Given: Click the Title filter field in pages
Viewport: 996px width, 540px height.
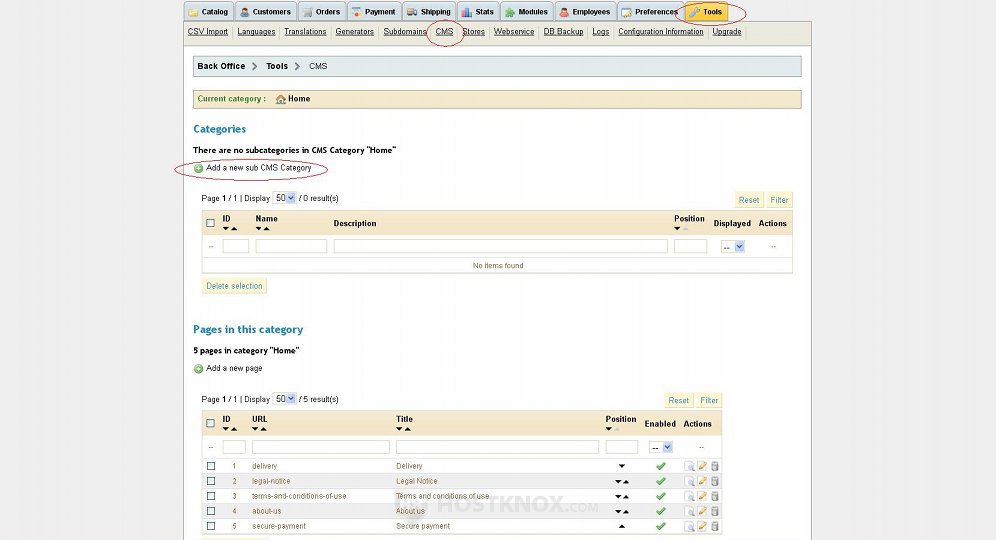Looking at the screenshot, I should [x=497, y=447].
